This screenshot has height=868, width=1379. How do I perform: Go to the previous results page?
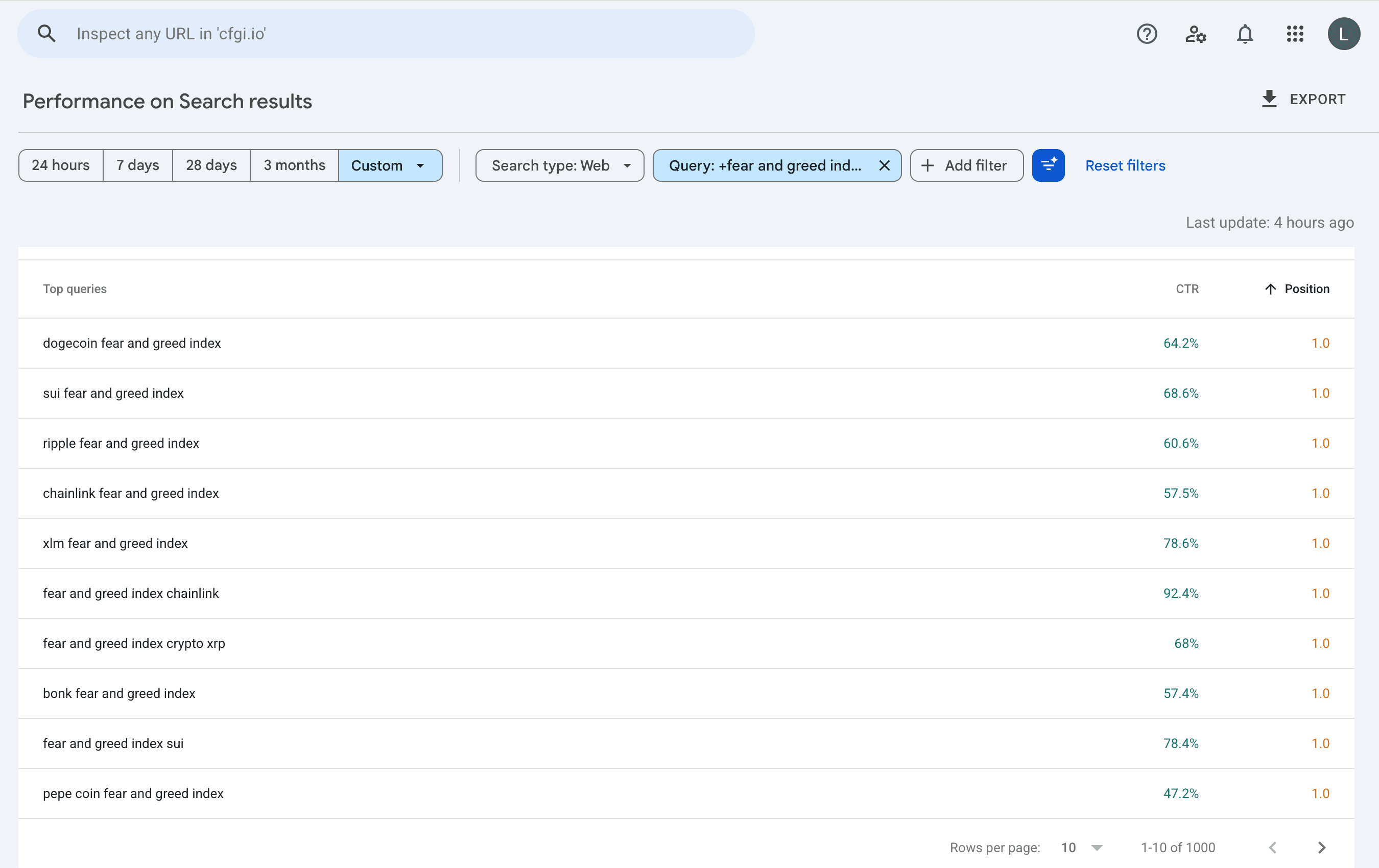(x=1272, y=848)
